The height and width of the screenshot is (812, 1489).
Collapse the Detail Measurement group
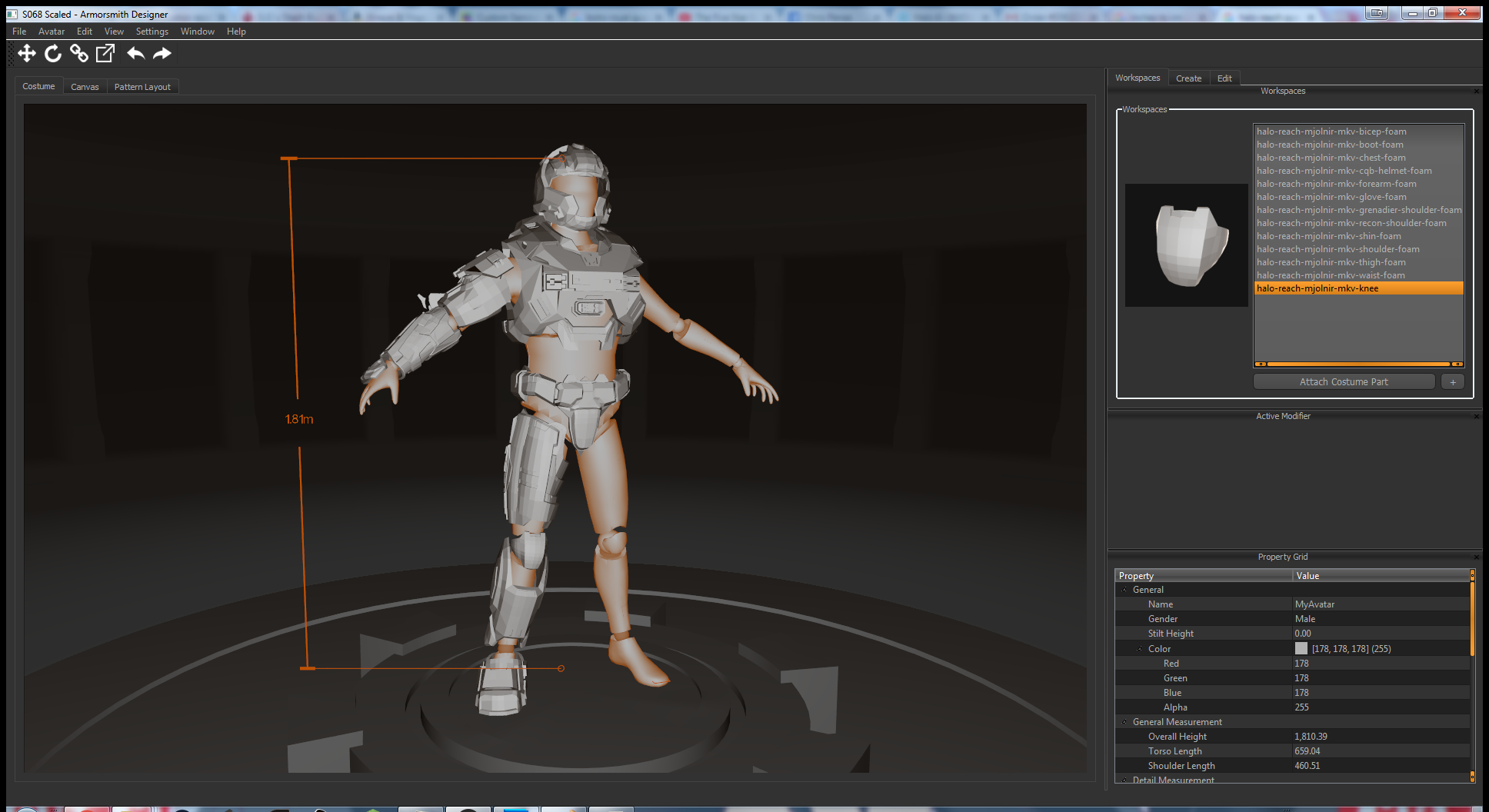(1124, 780)
